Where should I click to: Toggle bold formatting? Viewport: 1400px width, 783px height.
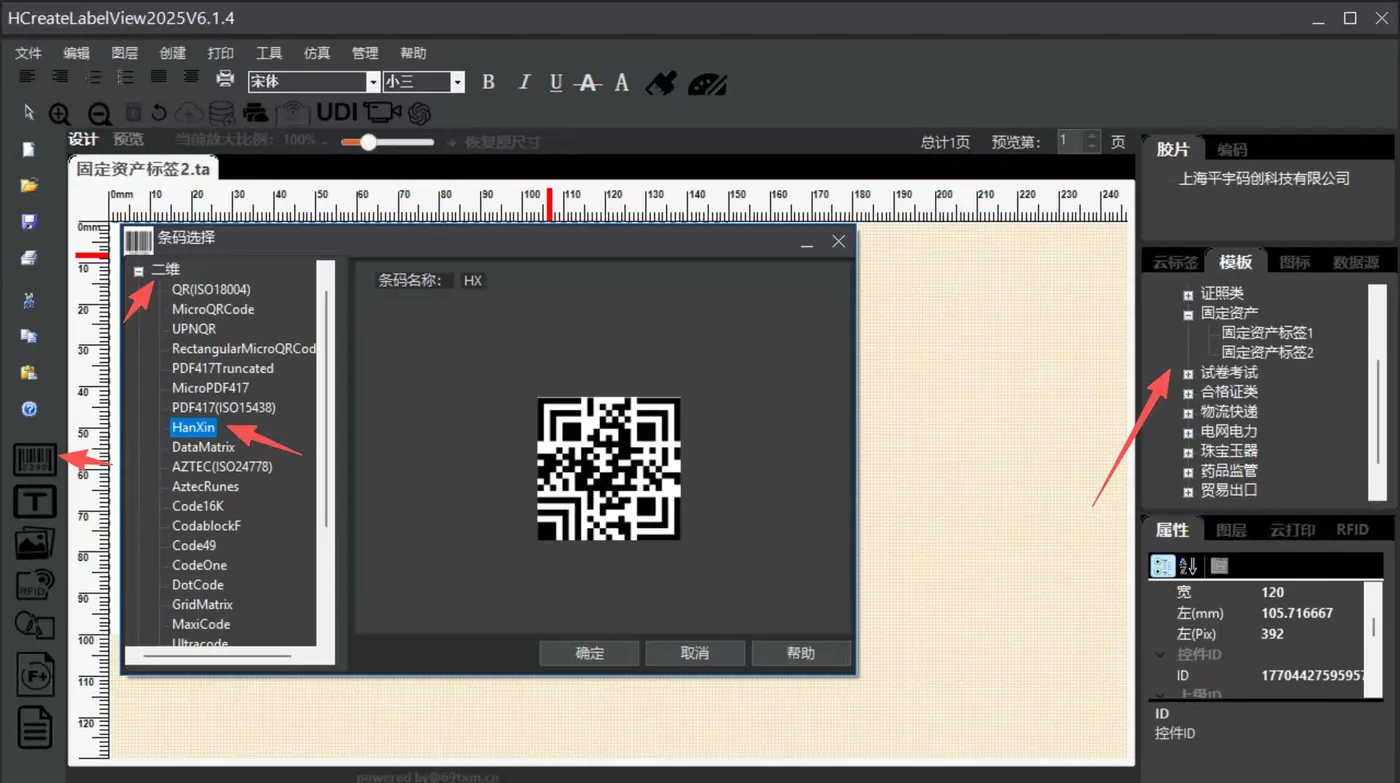489,82
